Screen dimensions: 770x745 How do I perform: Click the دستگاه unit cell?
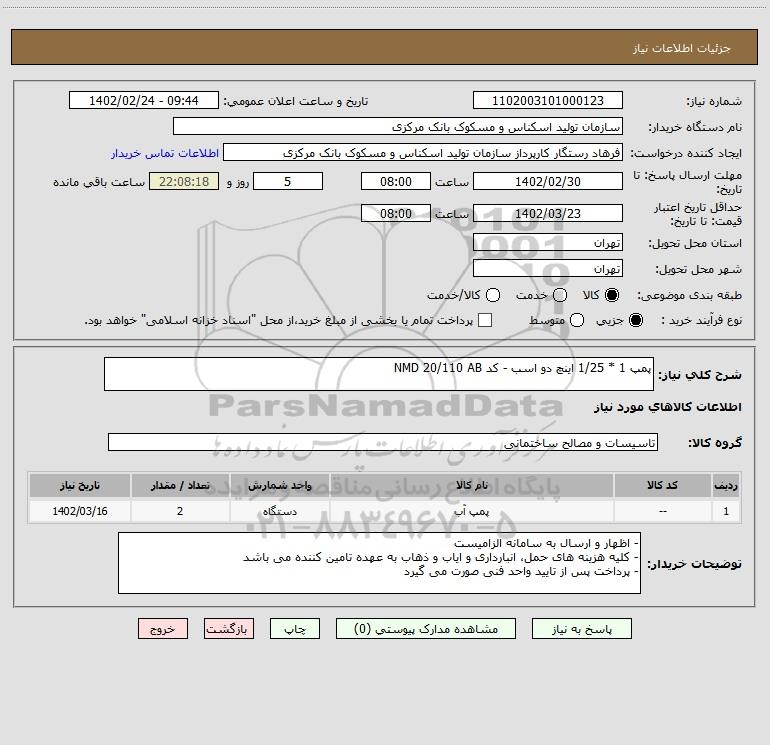tap(279, 511)
